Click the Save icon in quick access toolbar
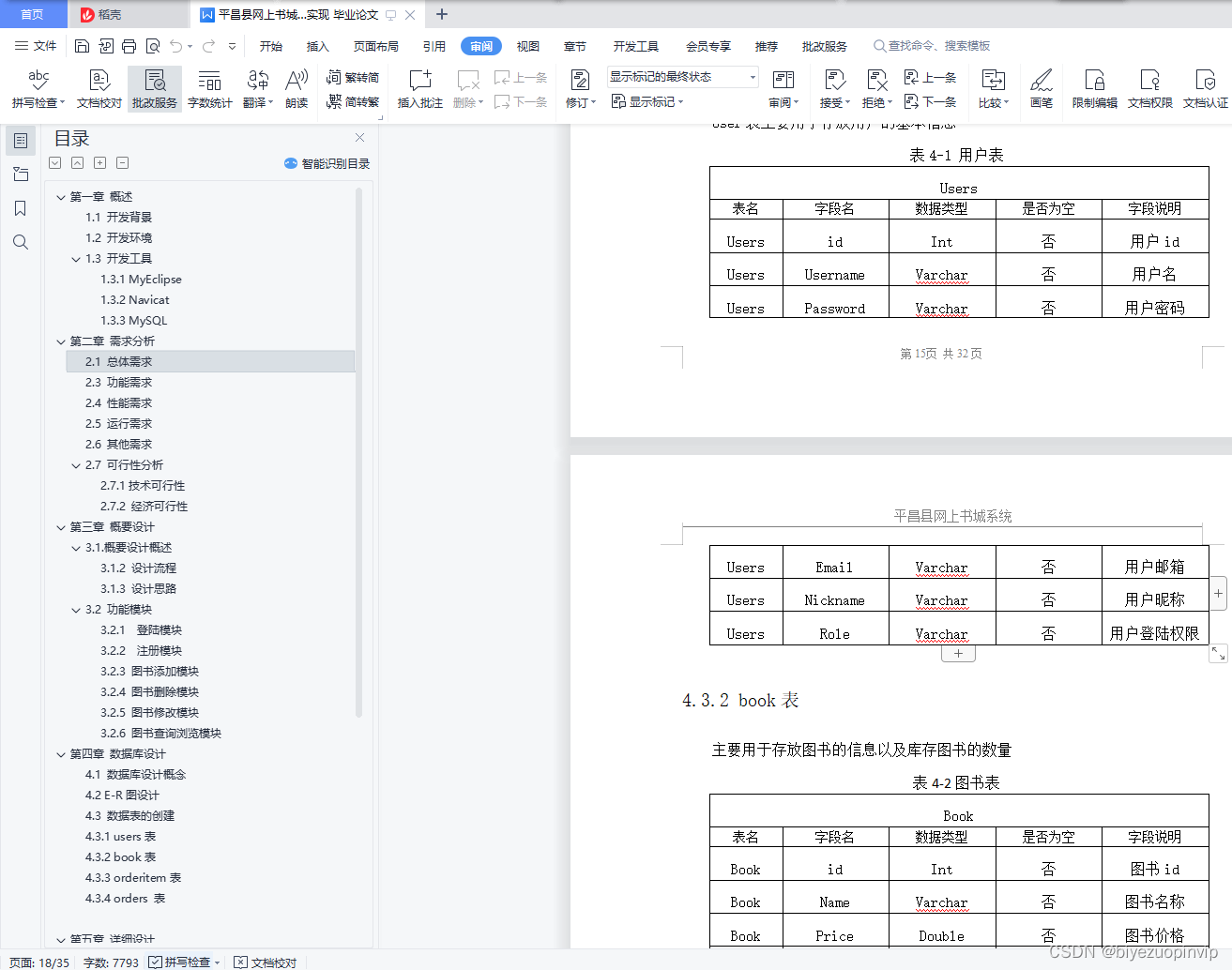1232x970 pixels. coord(82,46)
